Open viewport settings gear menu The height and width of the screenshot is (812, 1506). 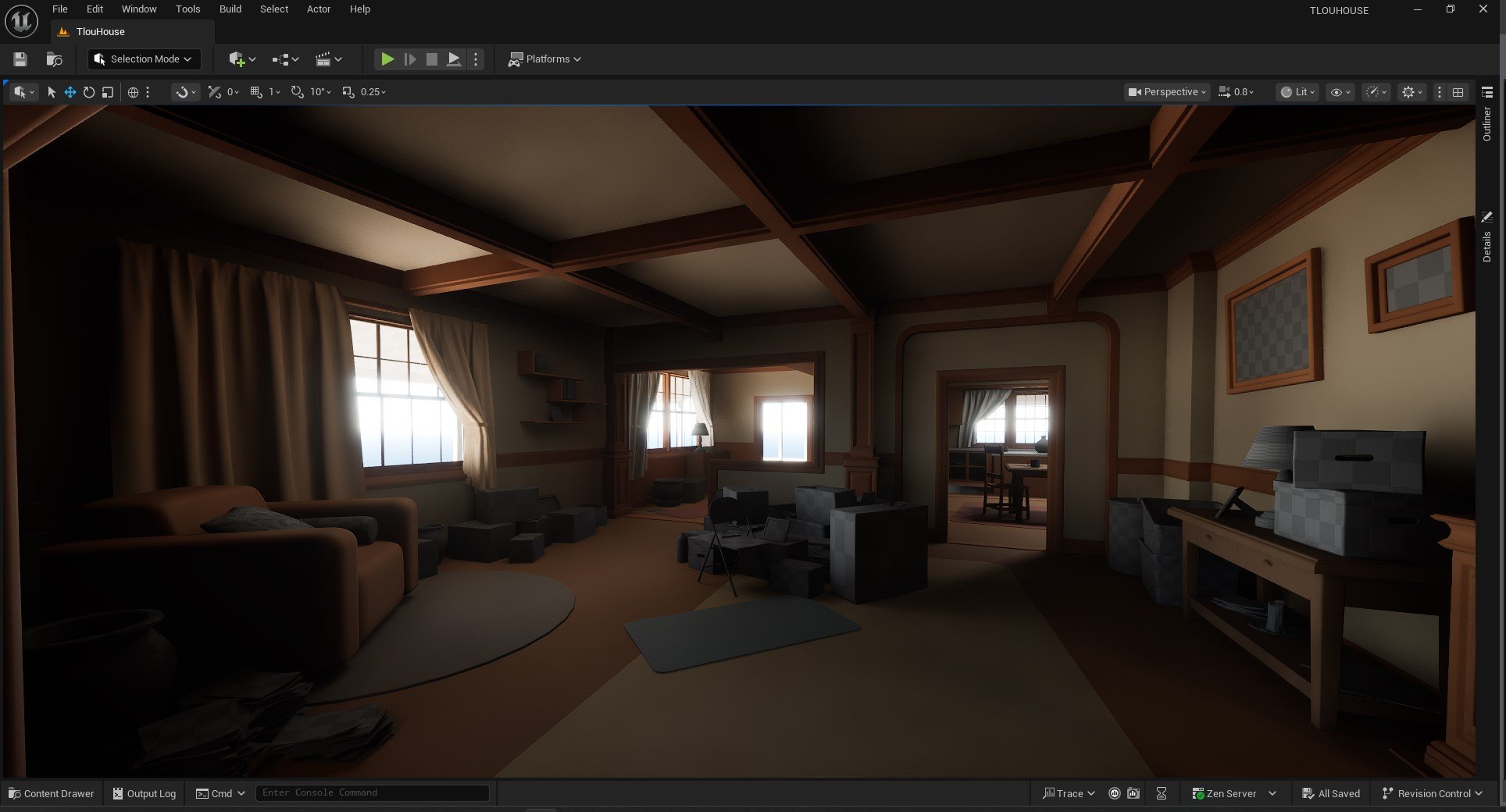pyautogui.click(x=1412, y=92)
